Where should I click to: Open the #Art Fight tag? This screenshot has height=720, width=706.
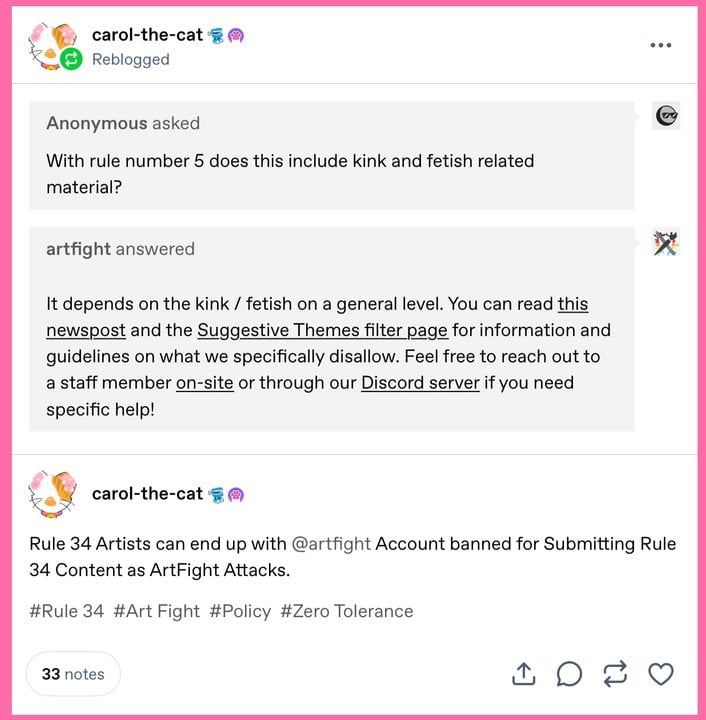click(x=156, y=610)
